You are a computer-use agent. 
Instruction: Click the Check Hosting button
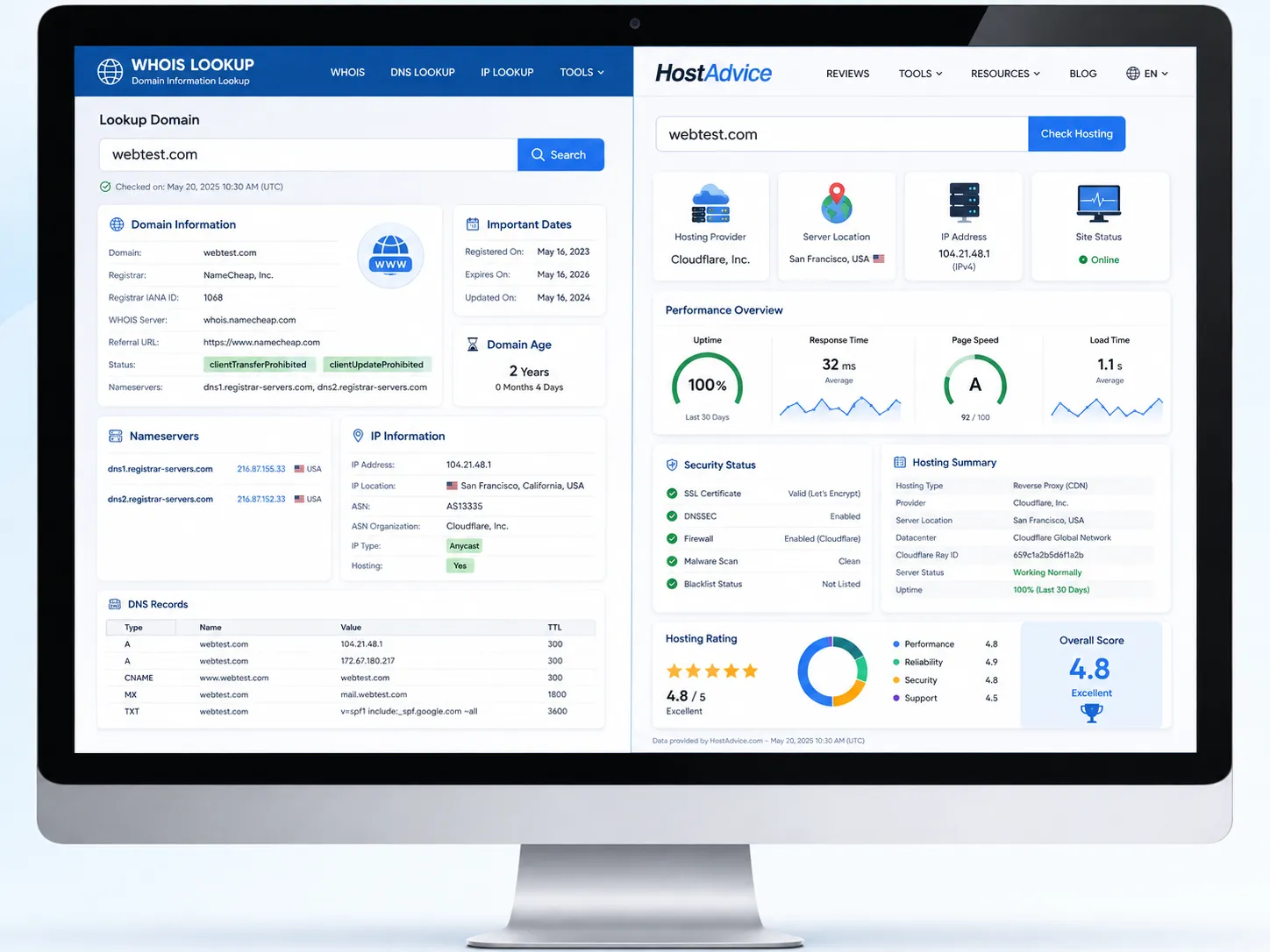[x=1076, y=134]
